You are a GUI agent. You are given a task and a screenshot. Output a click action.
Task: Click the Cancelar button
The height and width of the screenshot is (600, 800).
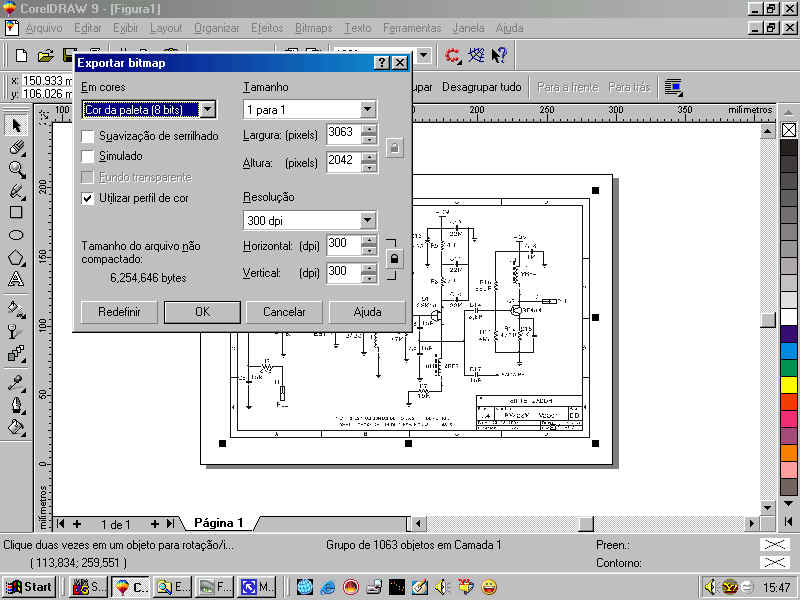tap(284, 312)
